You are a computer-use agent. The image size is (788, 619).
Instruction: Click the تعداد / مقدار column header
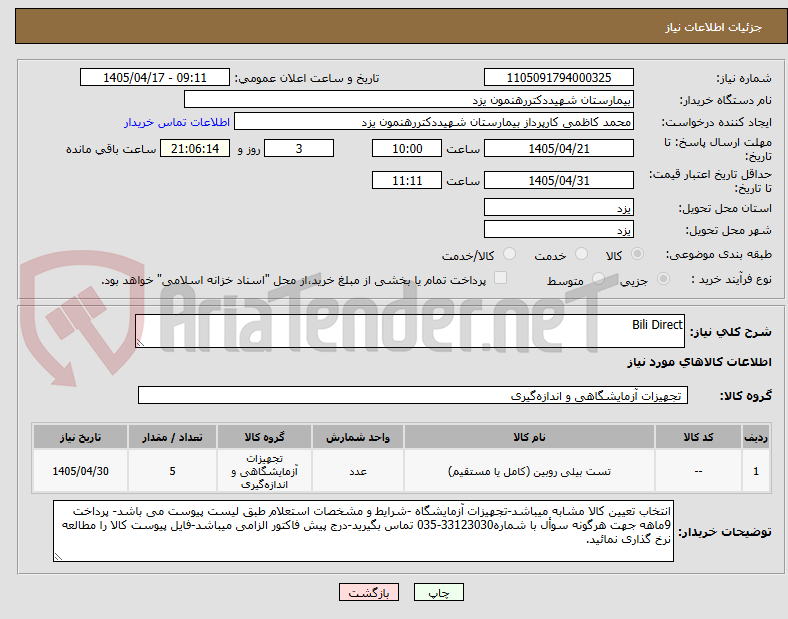172,437
